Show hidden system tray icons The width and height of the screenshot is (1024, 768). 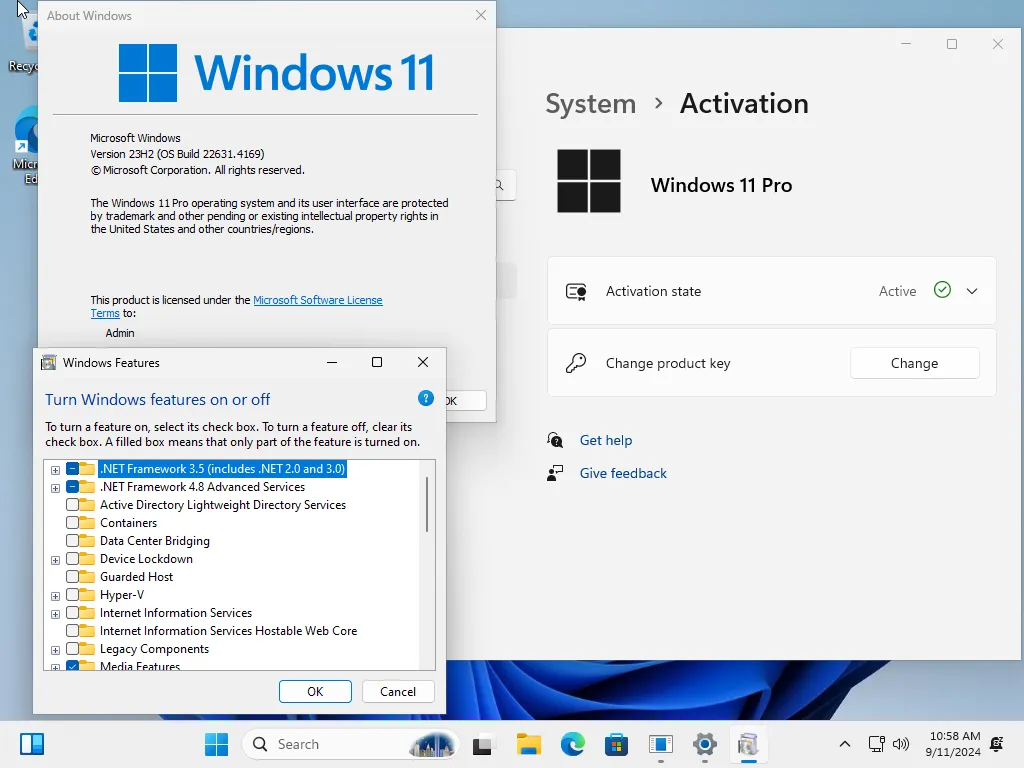[x=844, y=744]
